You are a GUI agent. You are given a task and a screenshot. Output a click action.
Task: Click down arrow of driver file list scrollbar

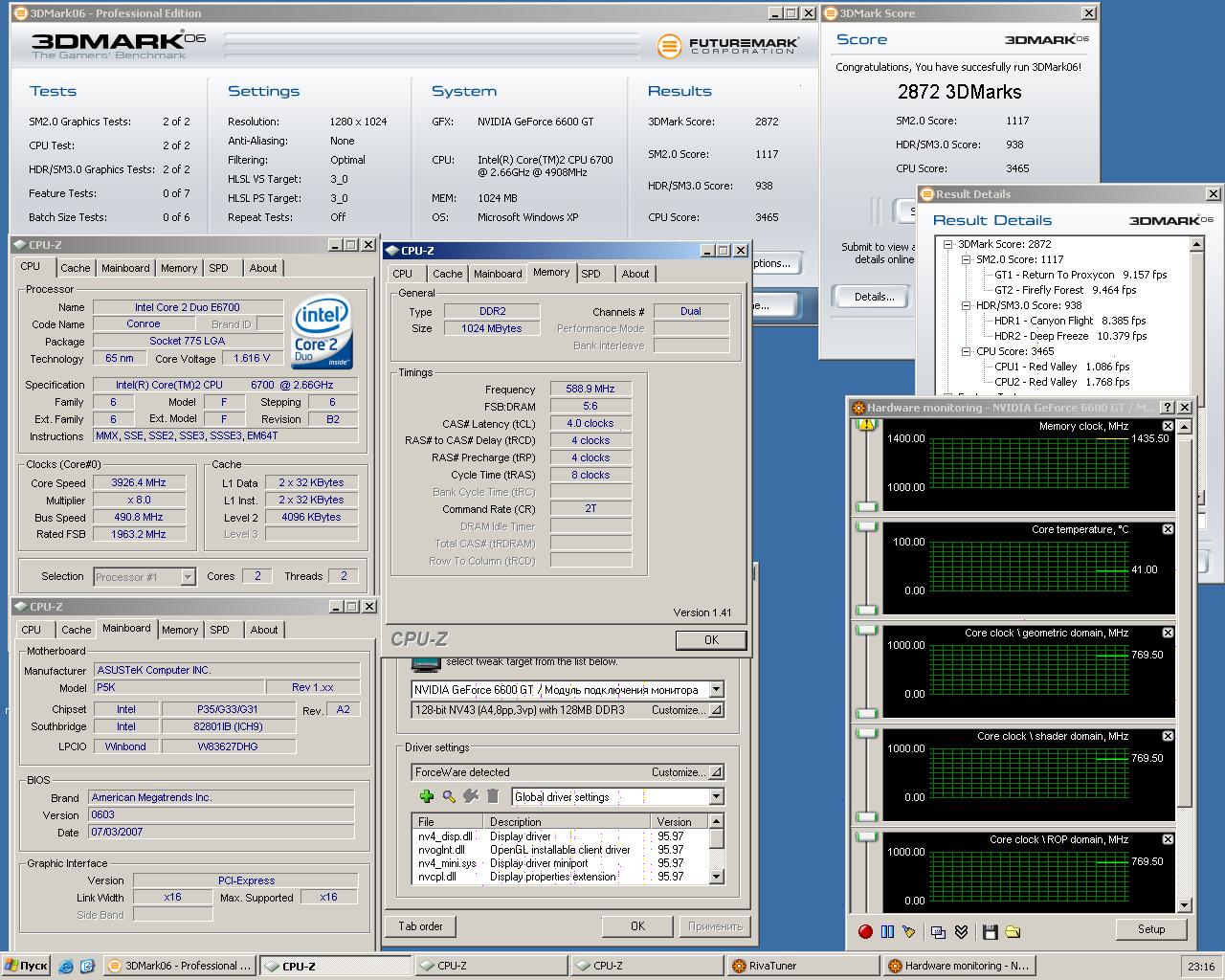click(x=716, y=877)
